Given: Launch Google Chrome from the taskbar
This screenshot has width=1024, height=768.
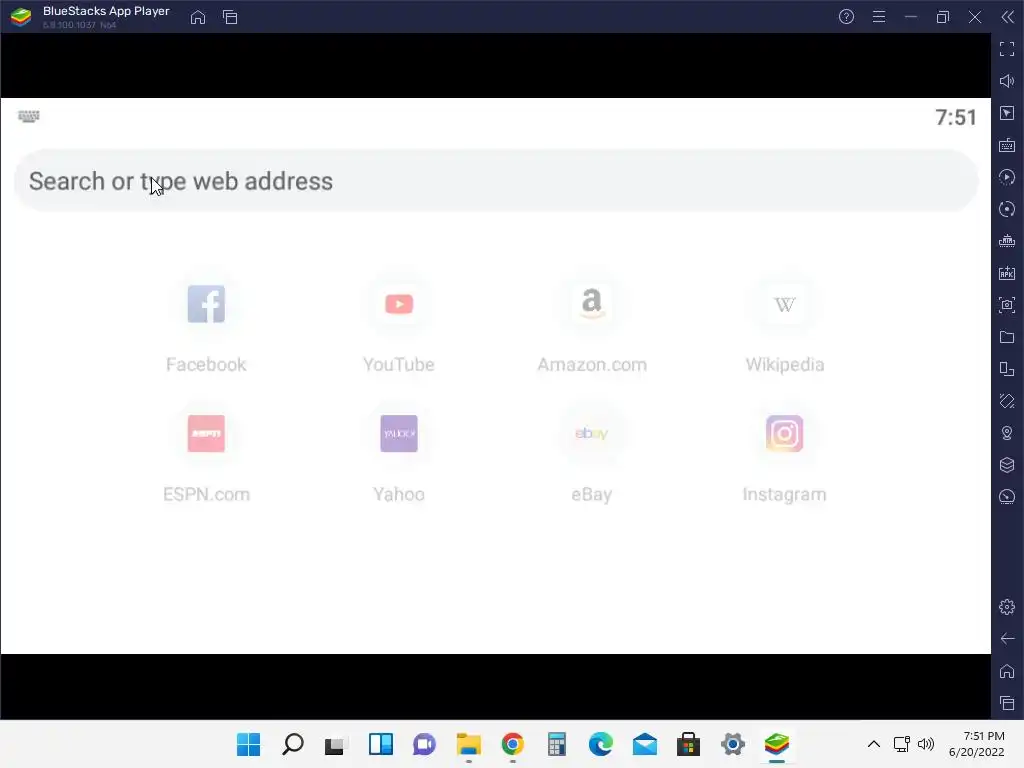Looking at the screenshot, I should pyautogui.click(x=513, y=744).
